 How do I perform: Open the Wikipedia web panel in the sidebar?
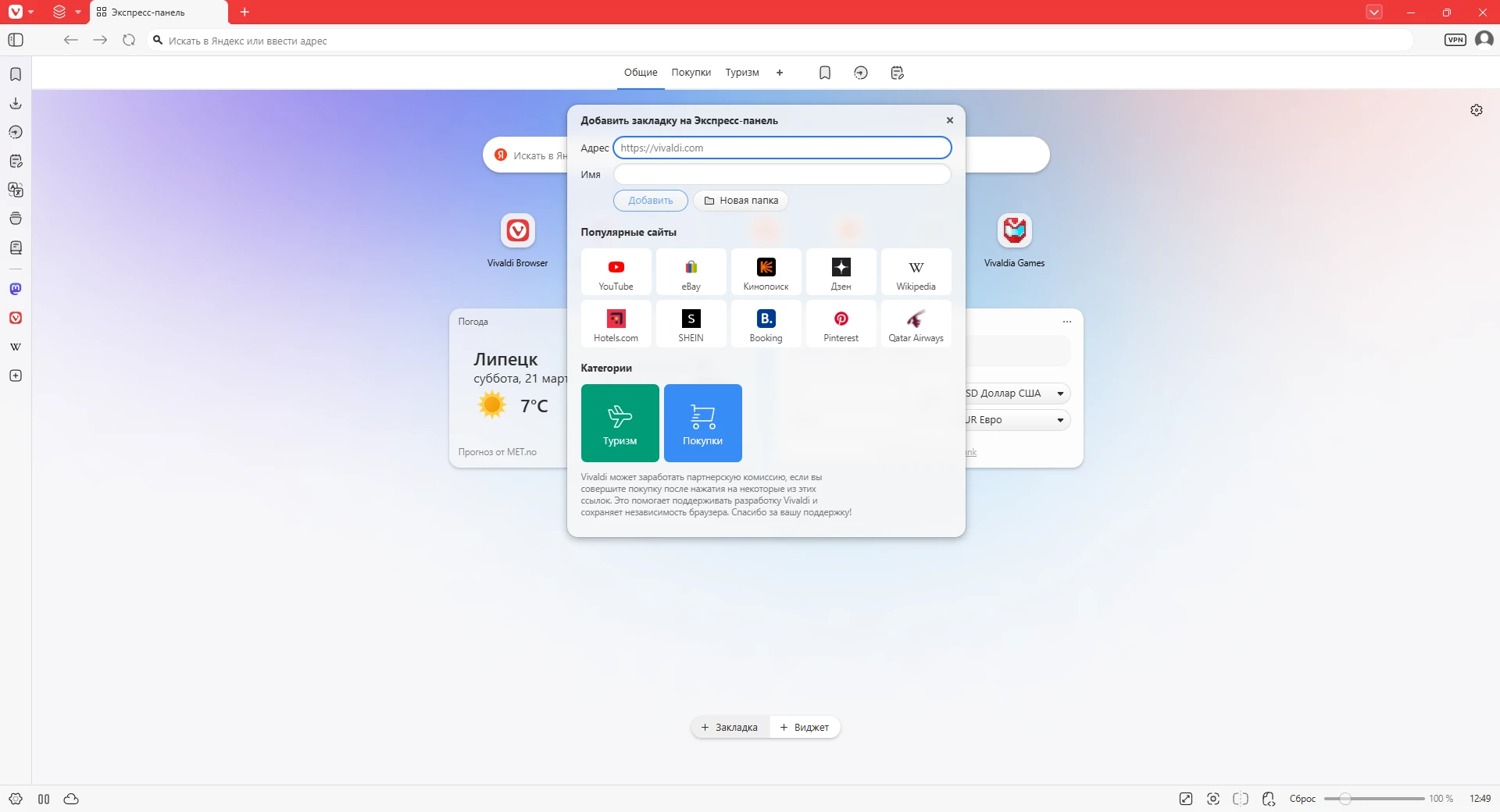pyautogui.click(x=16, y=347)
